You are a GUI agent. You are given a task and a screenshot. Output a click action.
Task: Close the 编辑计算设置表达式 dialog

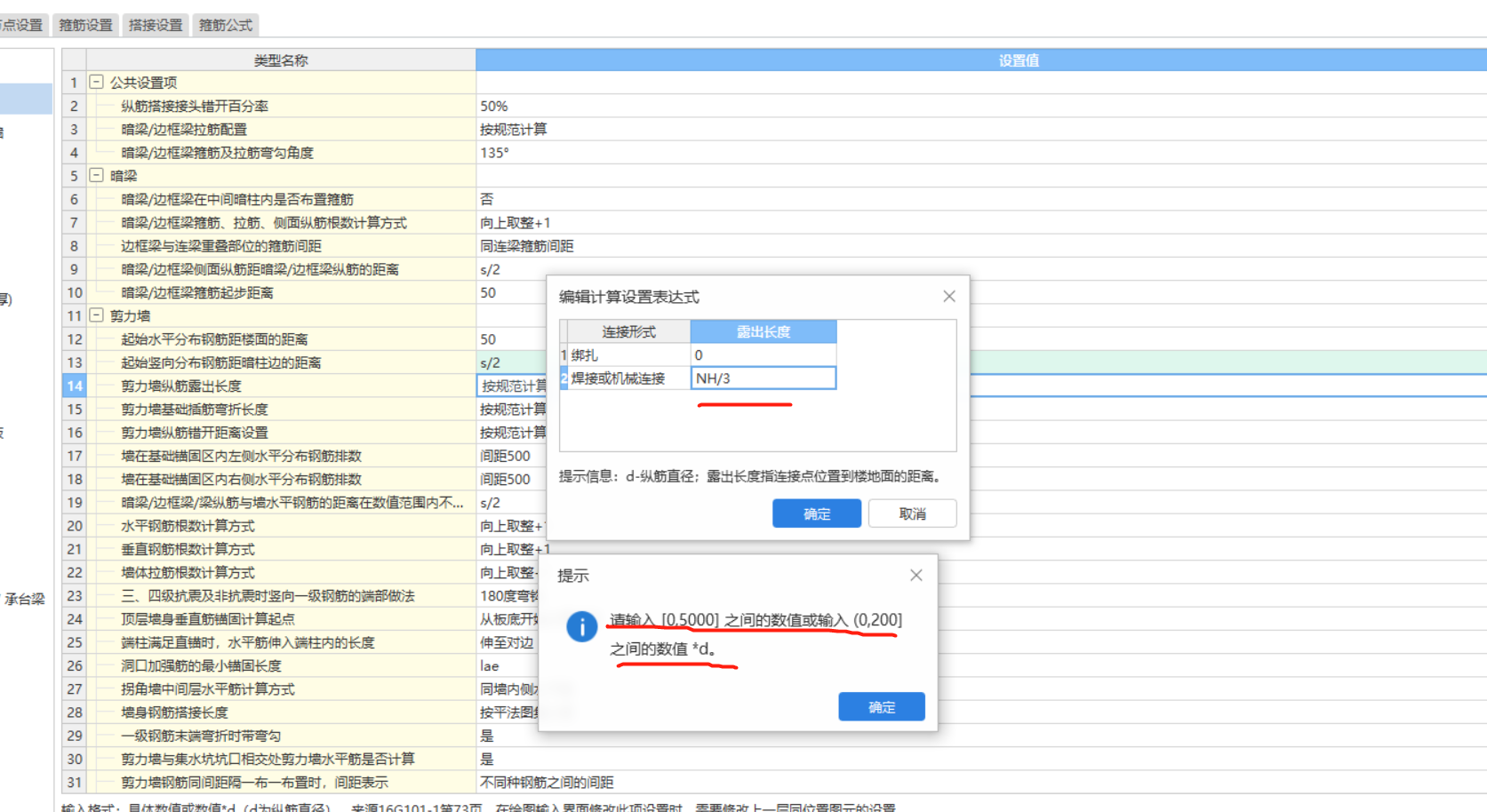(x=948, y=297)
